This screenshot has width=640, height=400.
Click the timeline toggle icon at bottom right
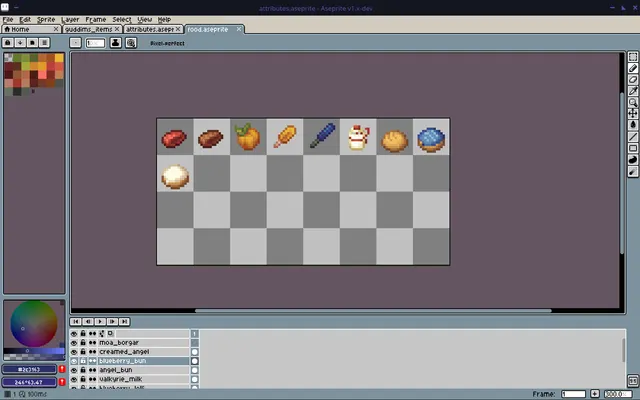(633, 381)
